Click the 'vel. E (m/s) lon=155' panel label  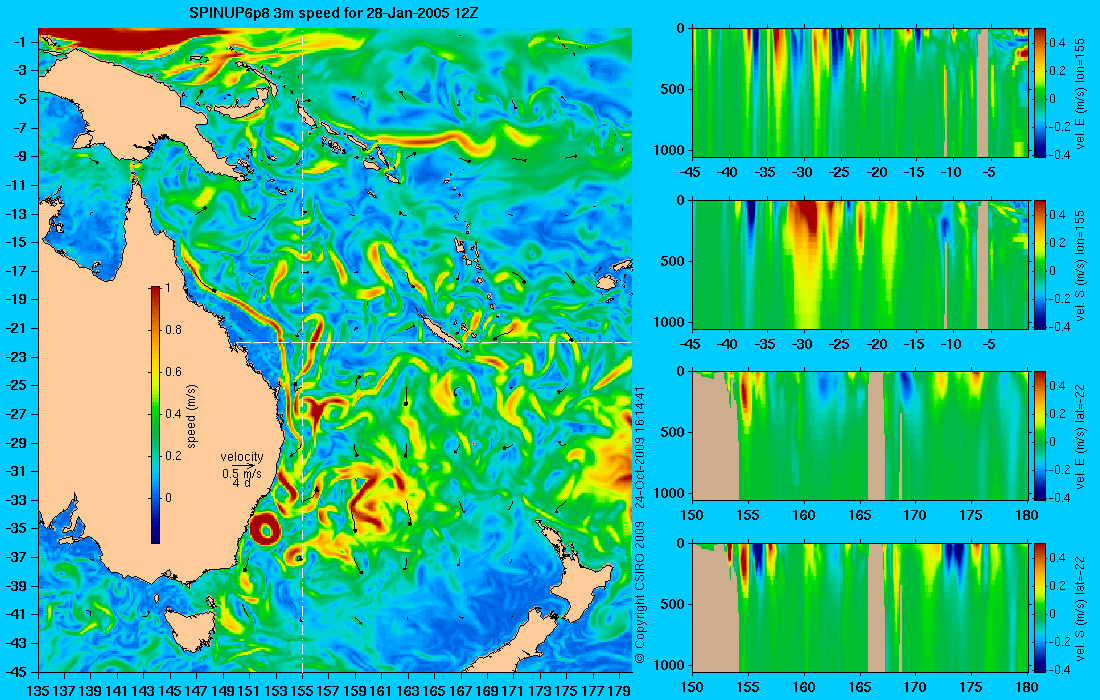(x=1080, y=93)
